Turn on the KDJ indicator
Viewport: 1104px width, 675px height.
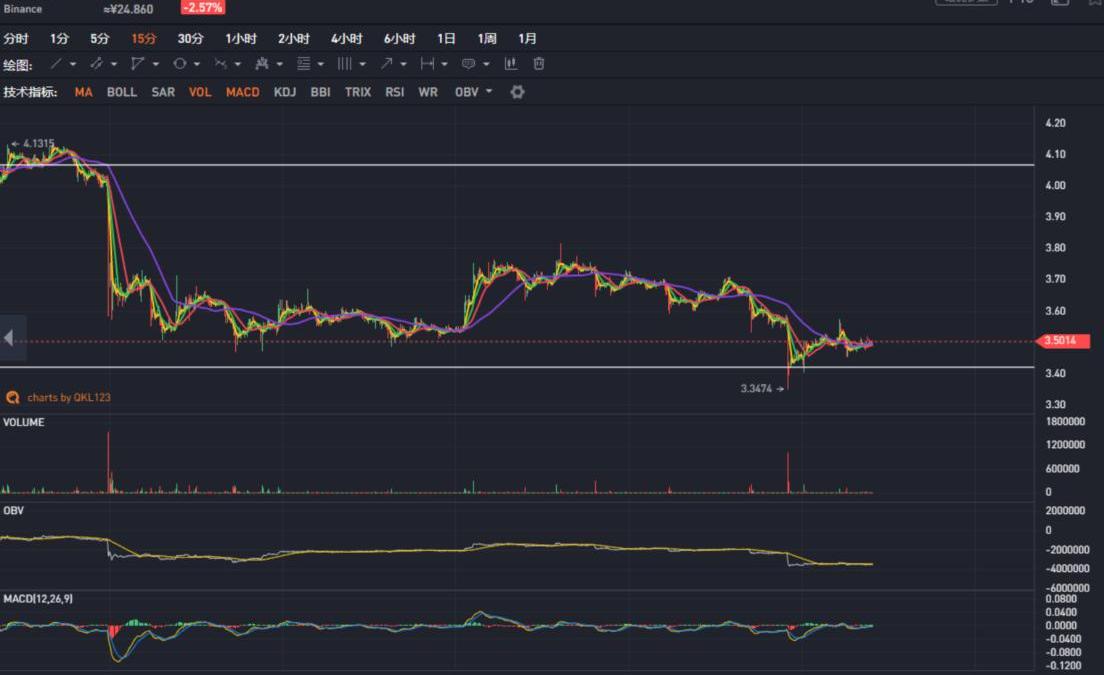[284, 92]
